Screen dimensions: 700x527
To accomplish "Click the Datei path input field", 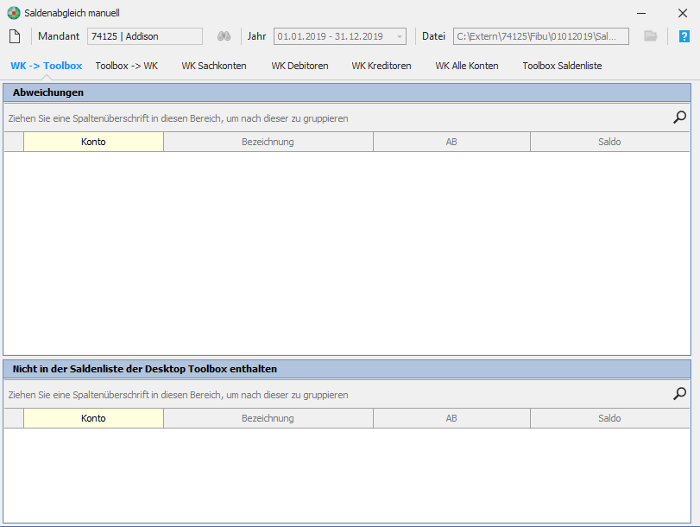I will 541,37.
